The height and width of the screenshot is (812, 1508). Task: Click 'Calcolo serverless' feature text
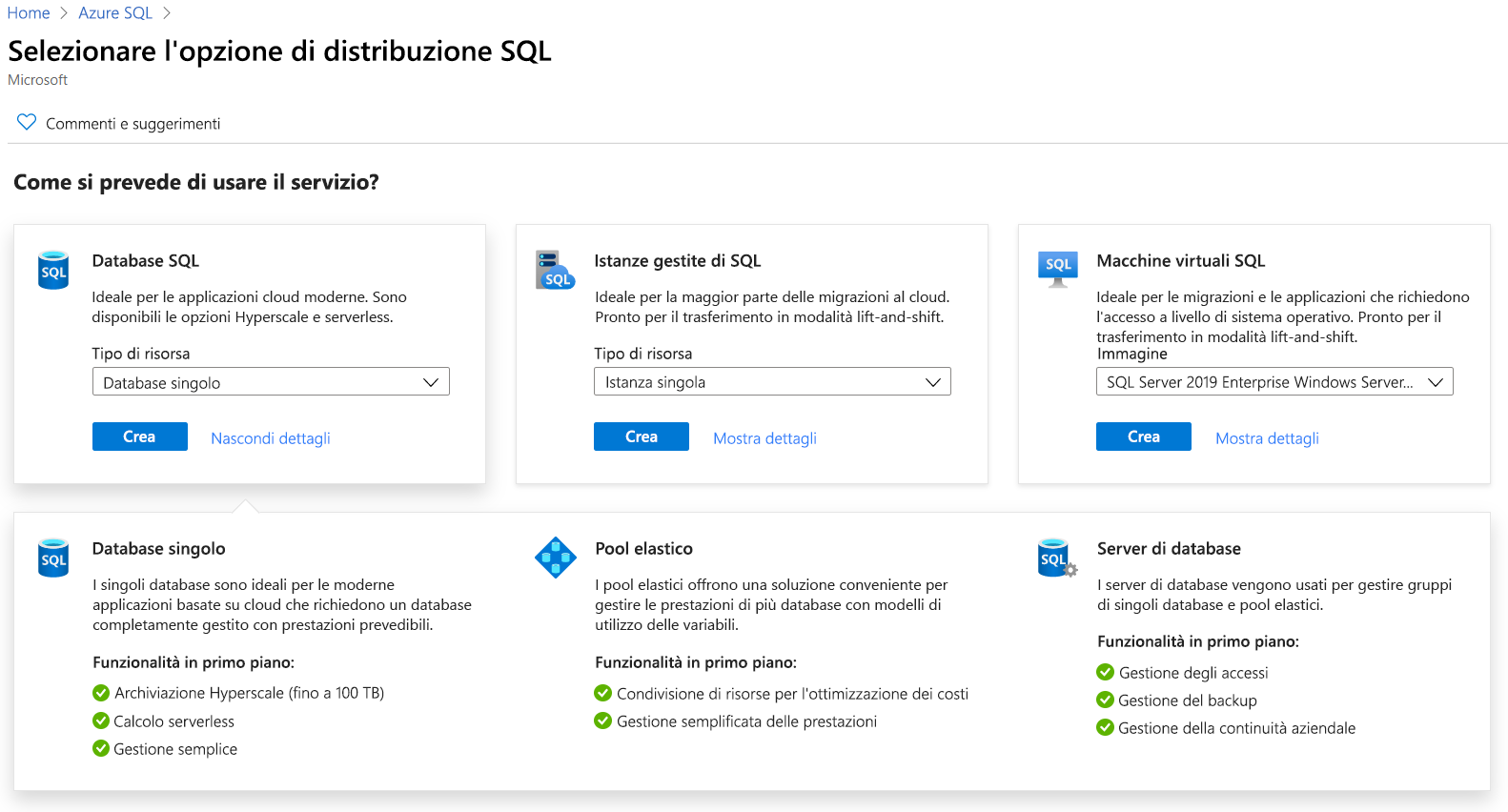[x=174, y=721]
